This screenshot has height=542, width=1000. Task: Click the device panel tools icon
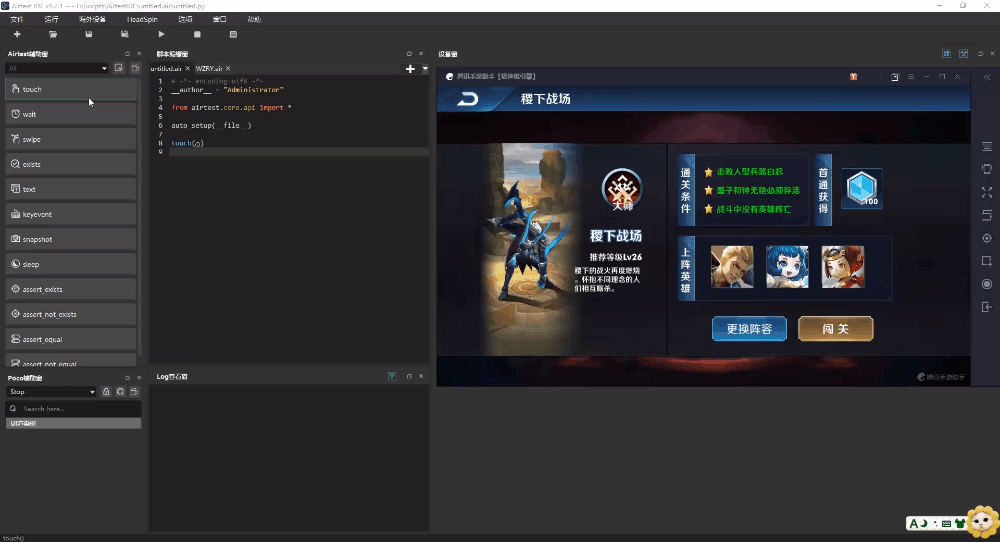964,54
